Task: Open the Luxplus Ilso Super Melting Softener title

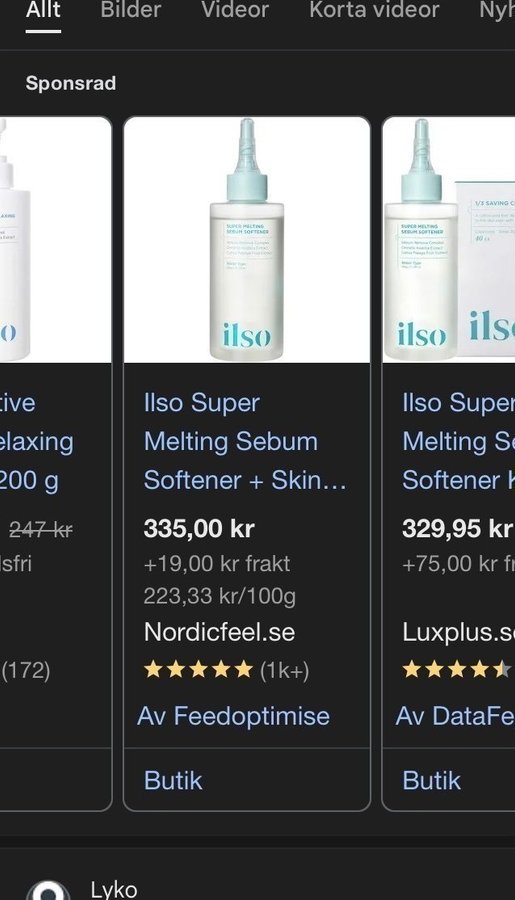Action: (458, 441)
